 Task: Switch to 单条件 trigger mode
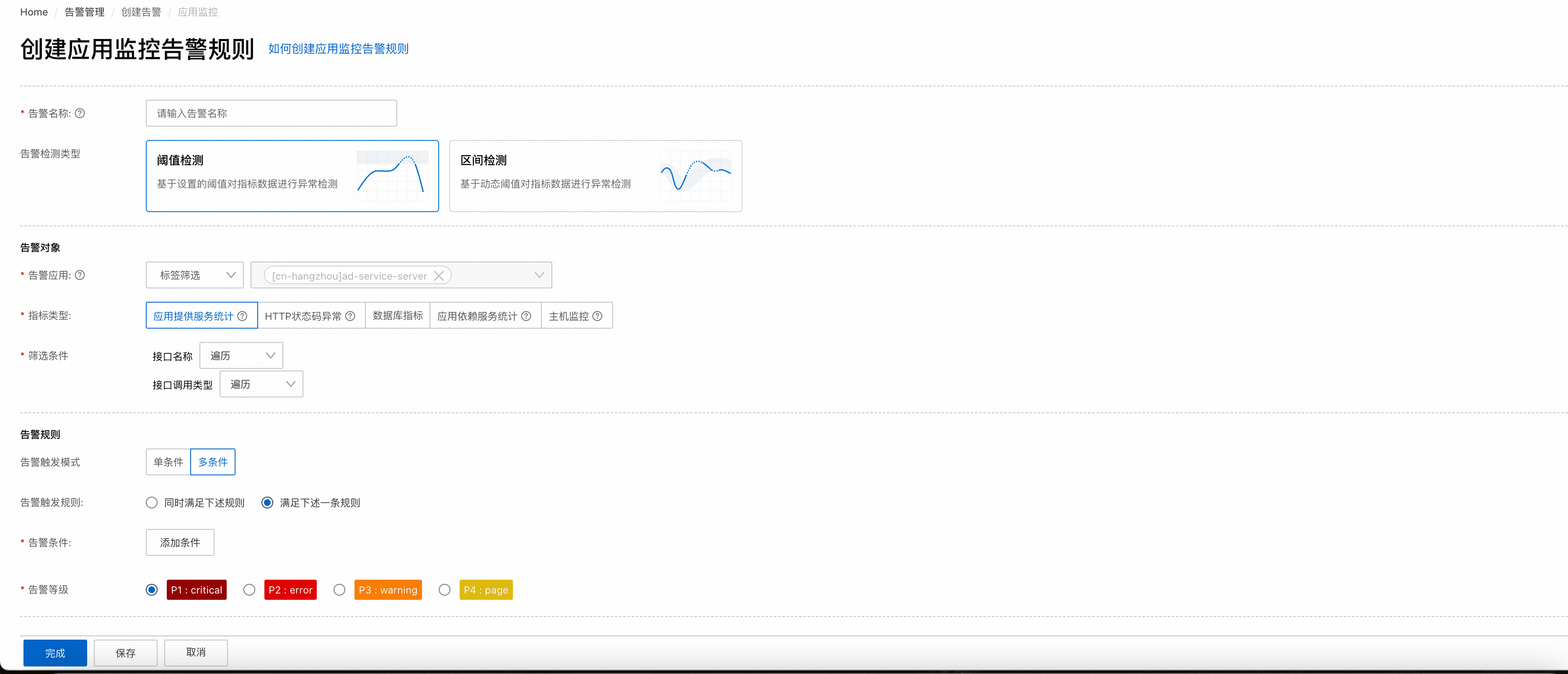(168, 462)
